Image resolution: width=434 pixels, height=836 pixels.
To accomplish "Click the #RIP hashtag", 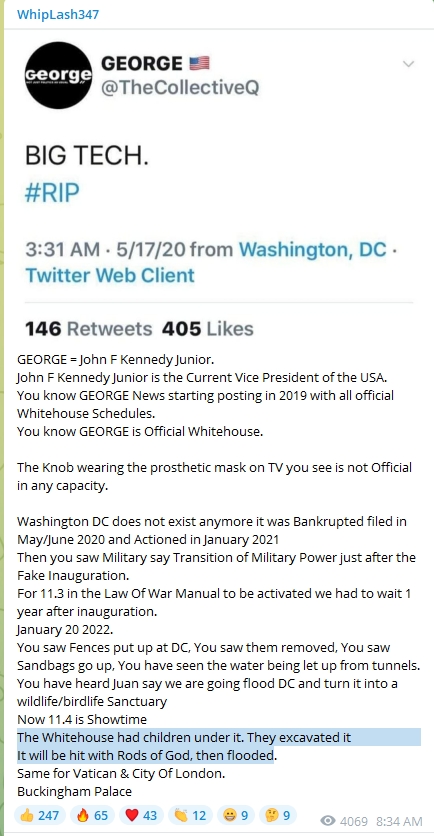I will (x=52, y=192).
